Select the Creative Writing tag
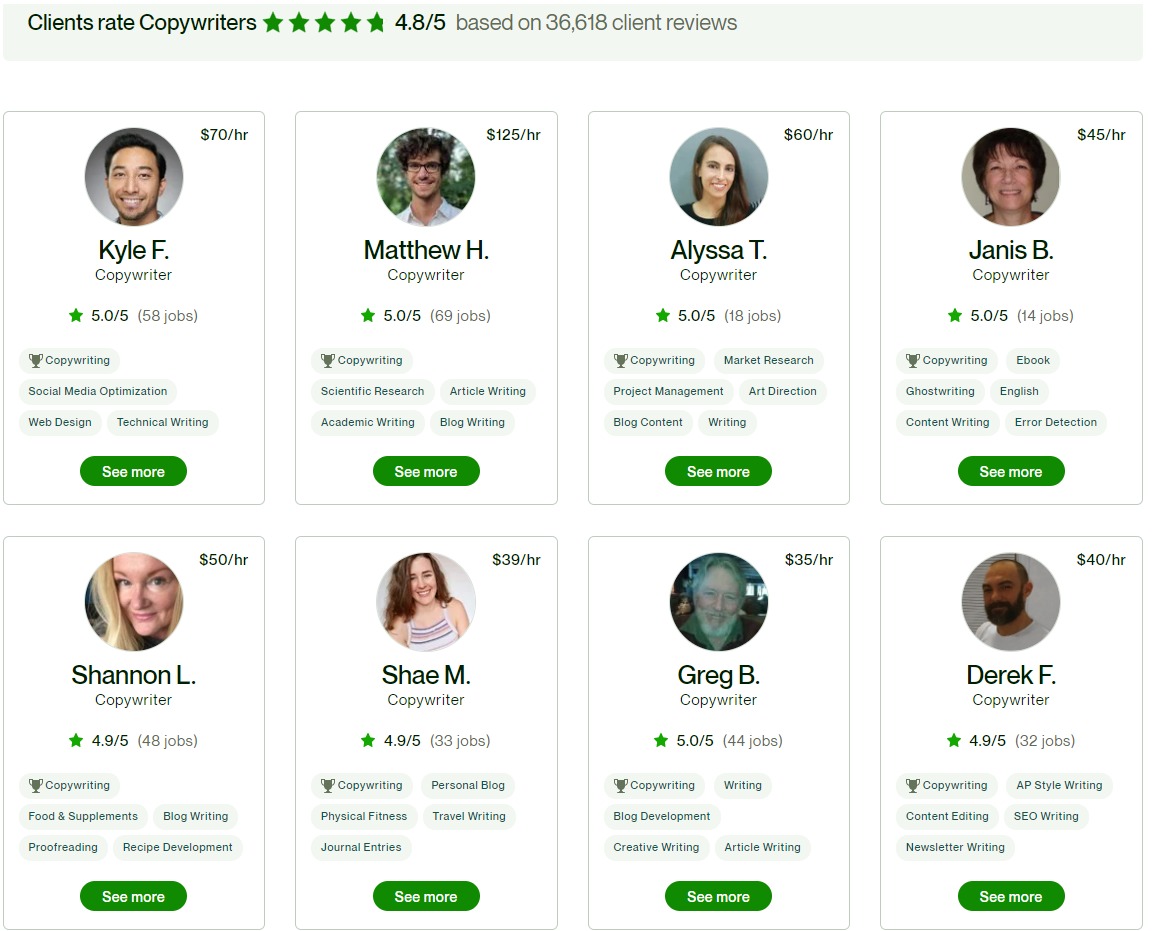The image size is (1153, 931). click(657, 847)
